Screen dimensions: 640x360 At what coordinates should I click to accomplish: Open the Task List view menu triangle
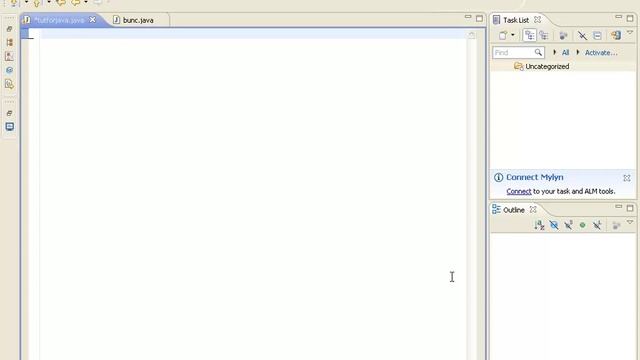(630, 33)
